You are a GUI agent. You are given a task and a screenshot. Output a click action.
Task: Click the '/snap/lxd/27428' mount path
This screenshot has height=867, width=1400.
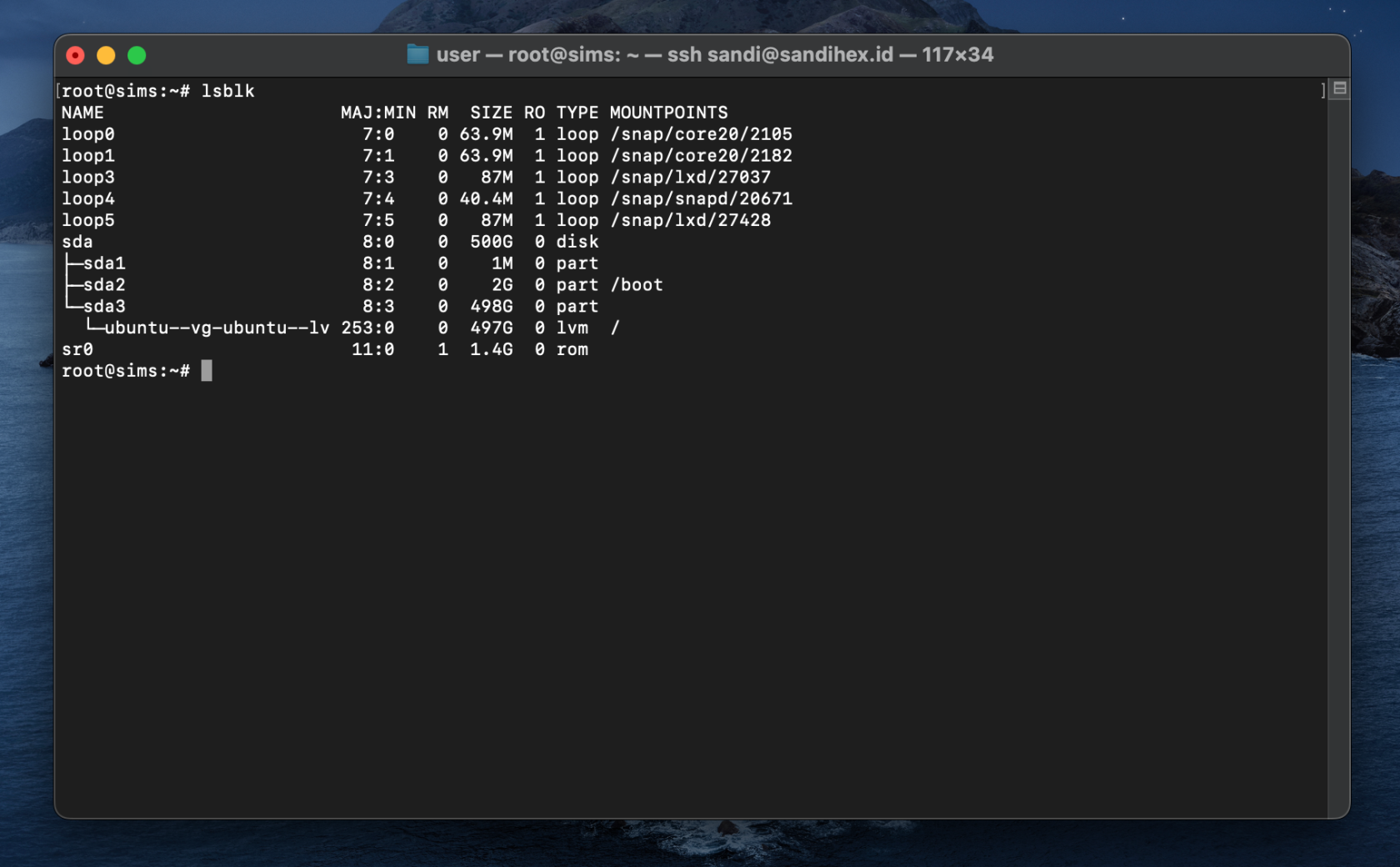point(690,221)
